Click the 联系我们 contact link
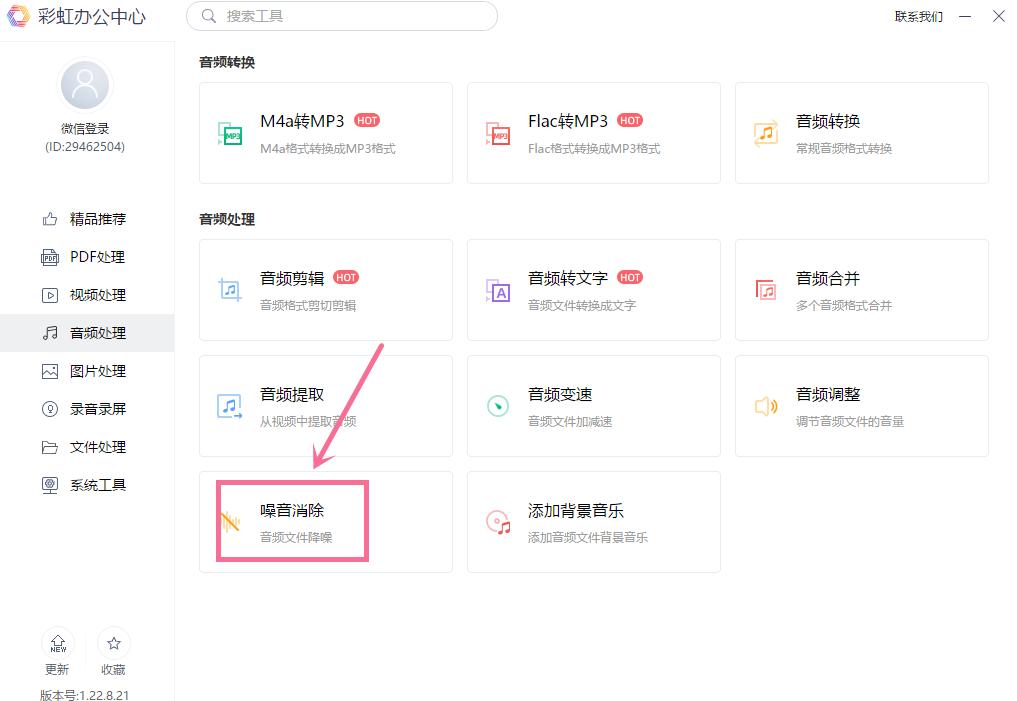 tap(921, 16)
